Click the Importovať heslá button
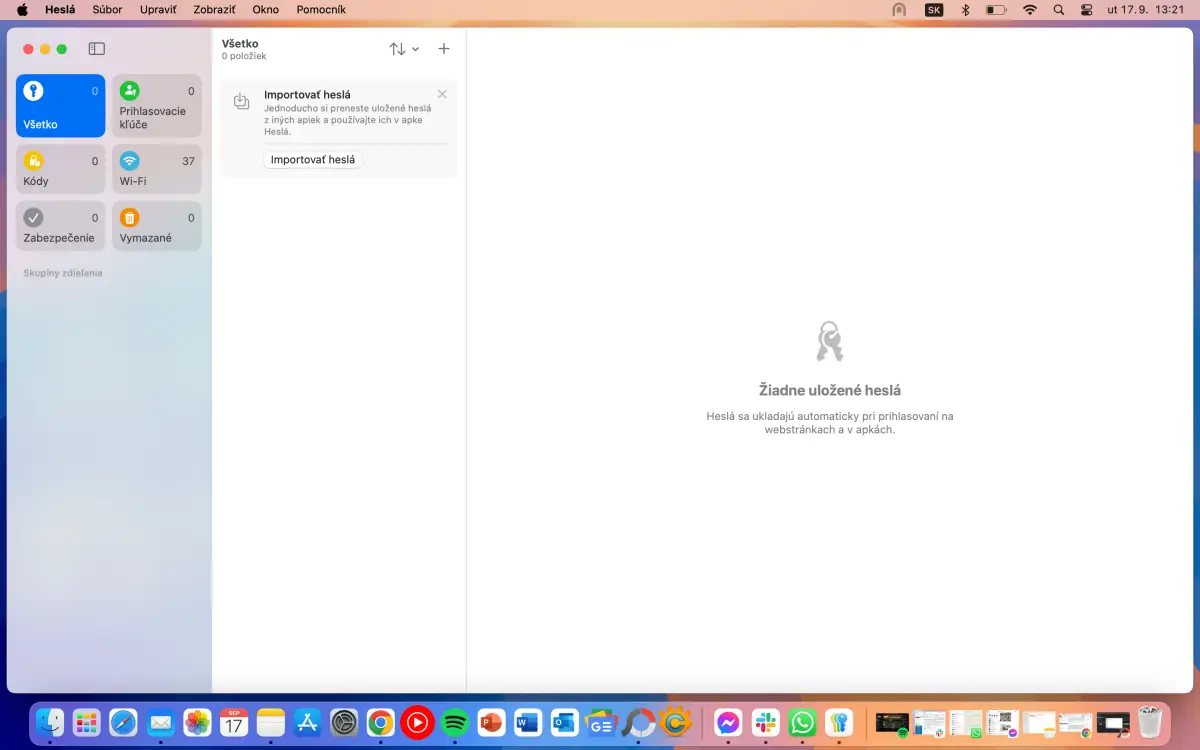Image resolution: width=1200 pixels, height=750 pixels. [x=313, y=160]
